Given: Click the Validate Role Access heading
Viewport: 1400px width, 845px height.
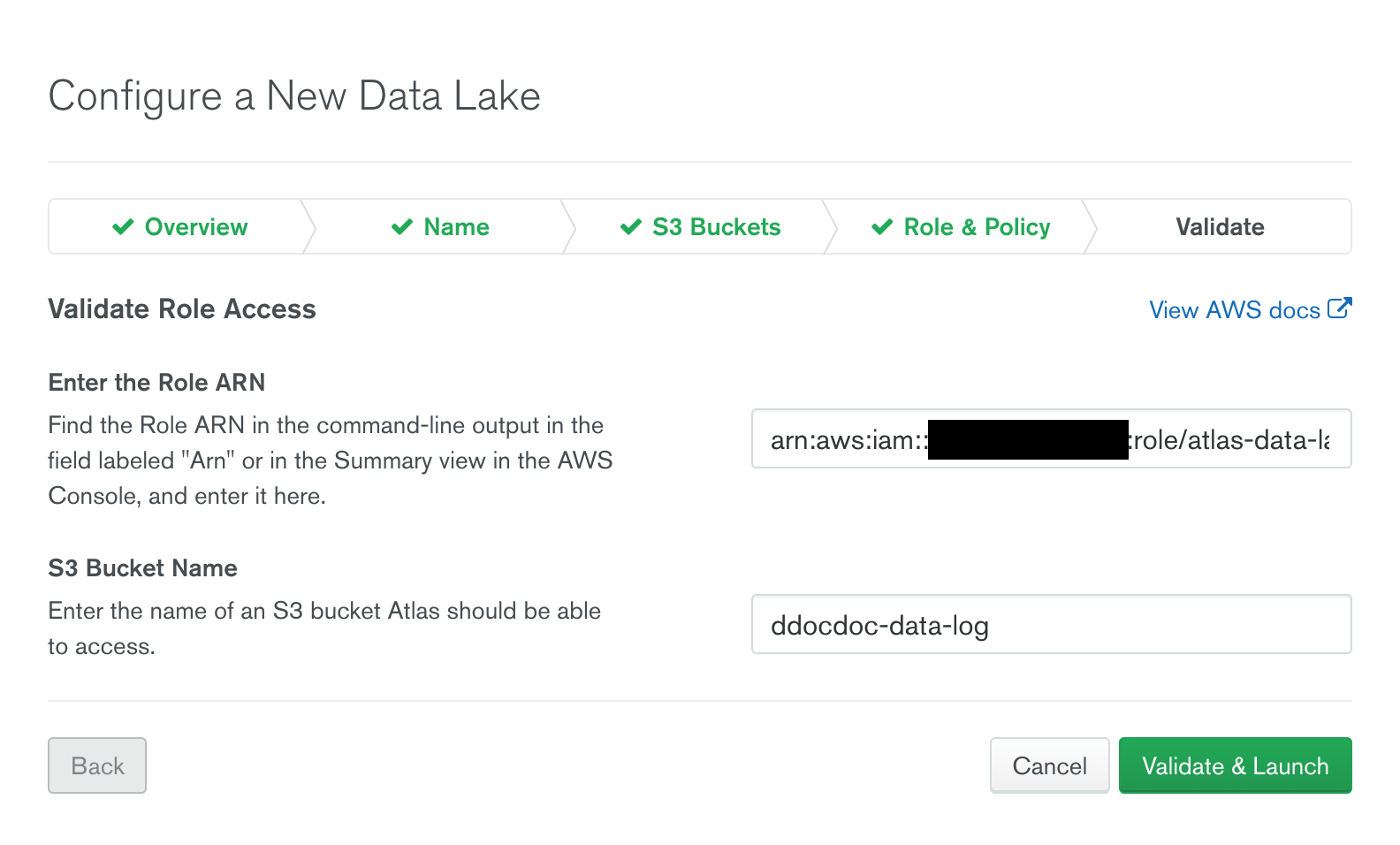Looking at the screenshot, I should (x=182, y=309).
